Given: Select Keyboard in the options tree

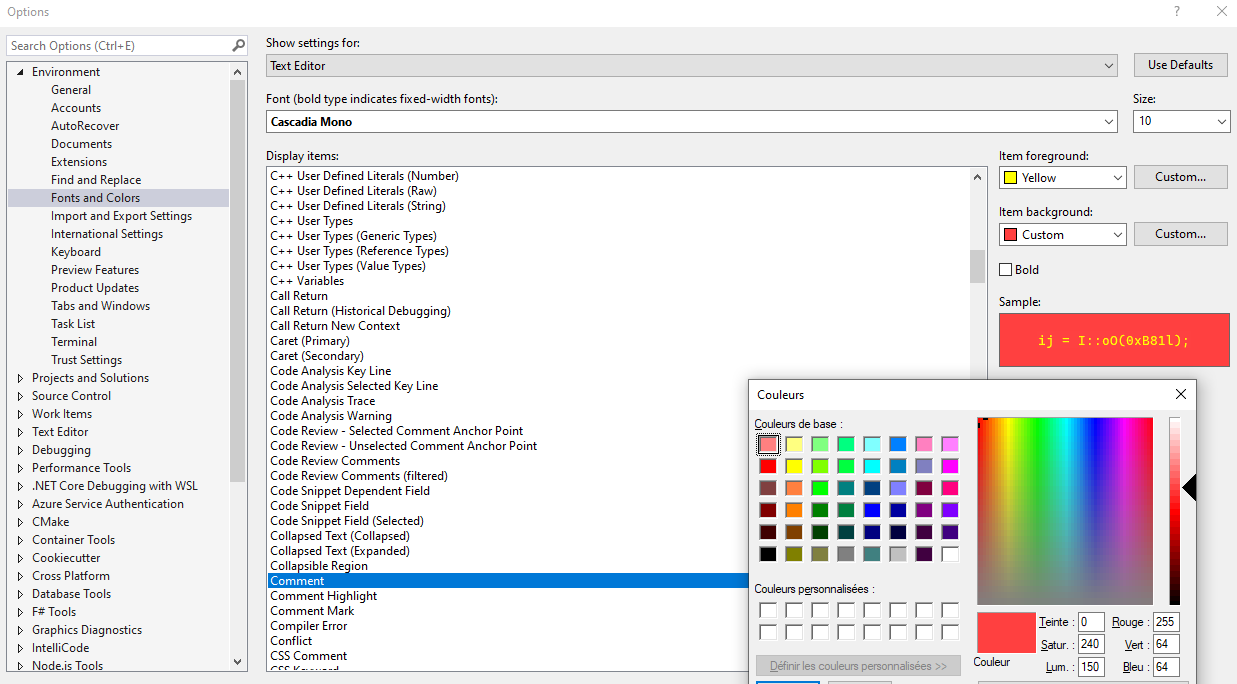Looking at the screenshot, I should tap(76, 252).
